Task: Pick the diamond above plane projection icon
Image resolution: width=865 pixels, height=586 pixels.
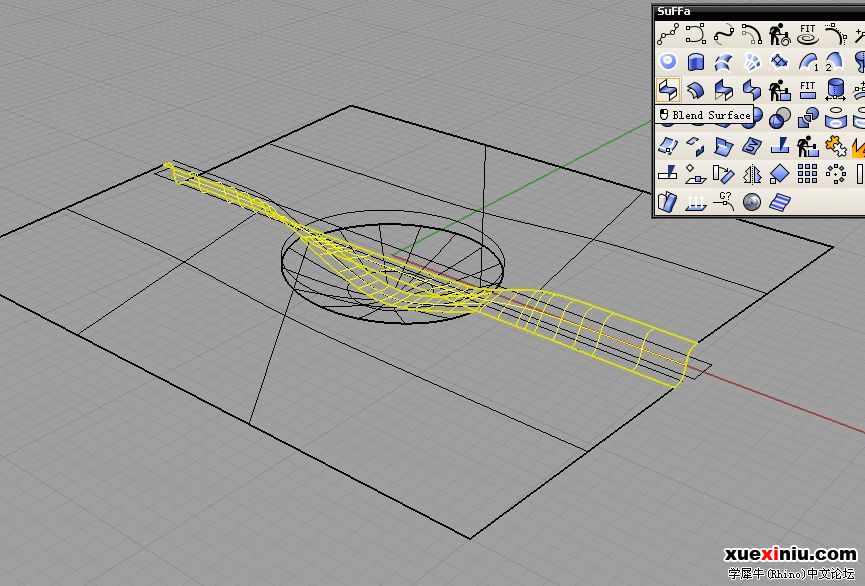Action: pyautogui.click(x=696, y=174)
